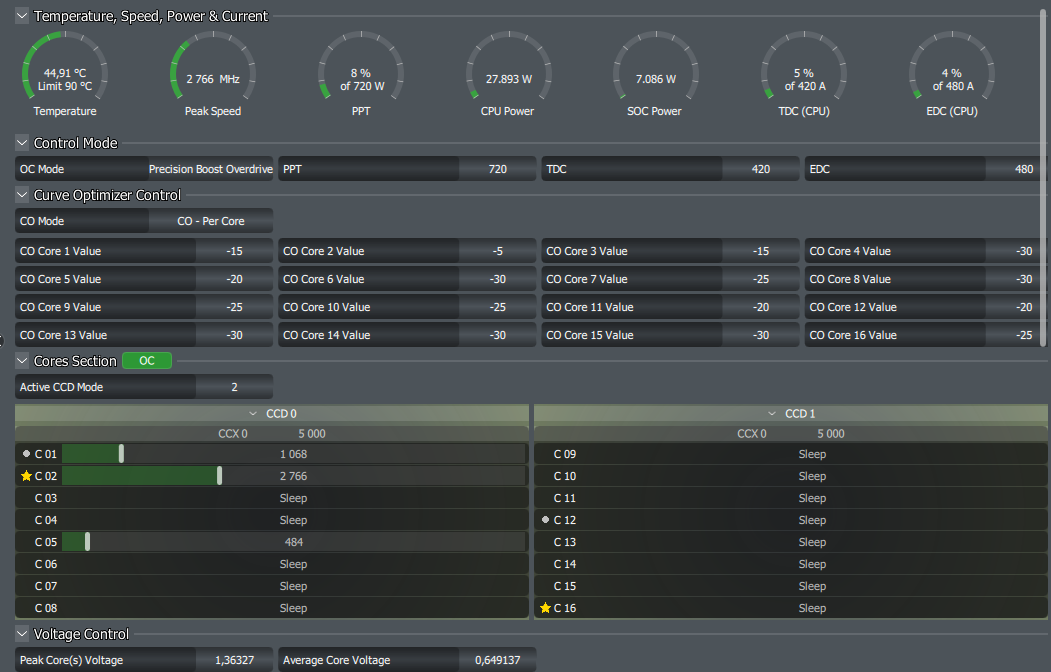Edit the CO Core 15 Value field

coord(761,335)
